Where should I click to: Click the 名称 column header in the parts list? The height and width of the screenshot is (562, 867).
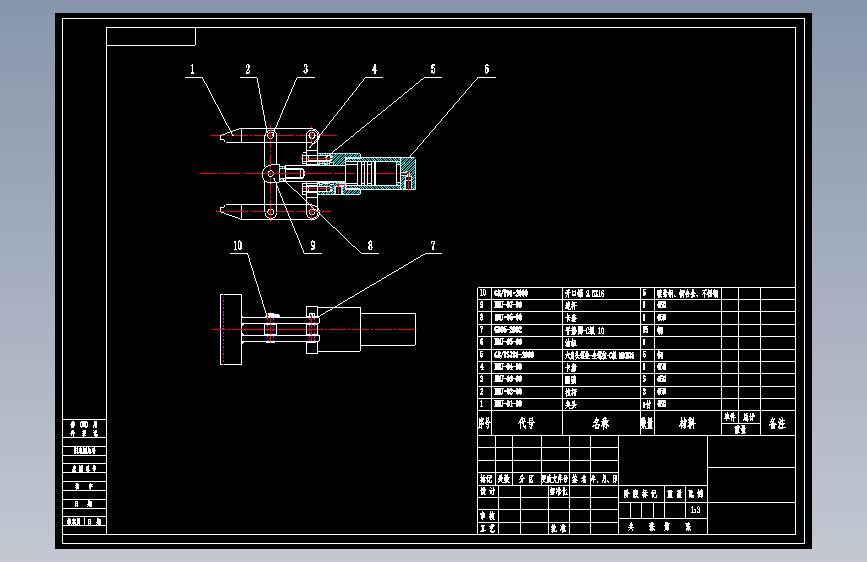(601, 424)
